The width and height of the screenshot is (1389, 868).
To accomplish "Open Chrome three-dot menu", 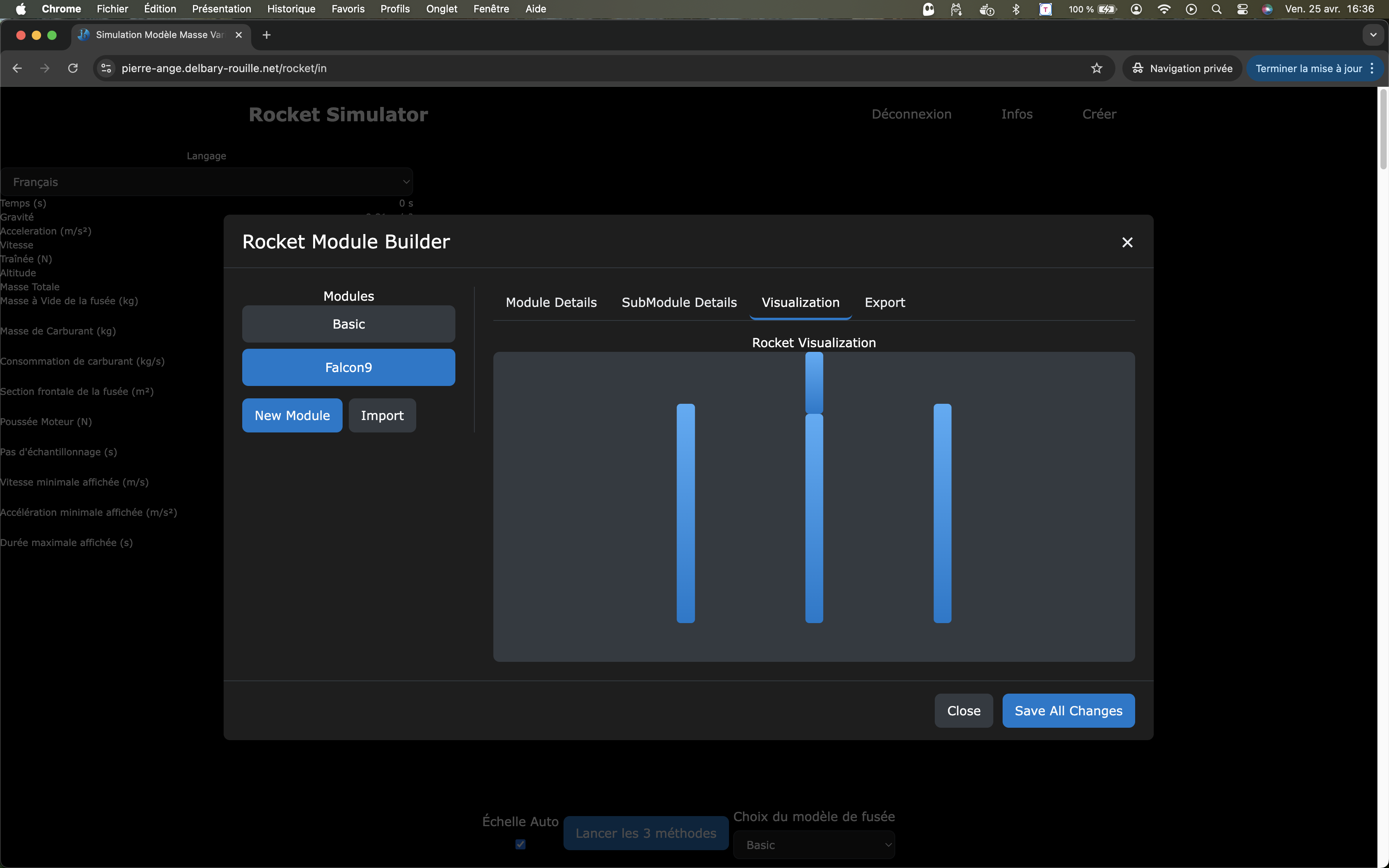I will coord(1372,68).
